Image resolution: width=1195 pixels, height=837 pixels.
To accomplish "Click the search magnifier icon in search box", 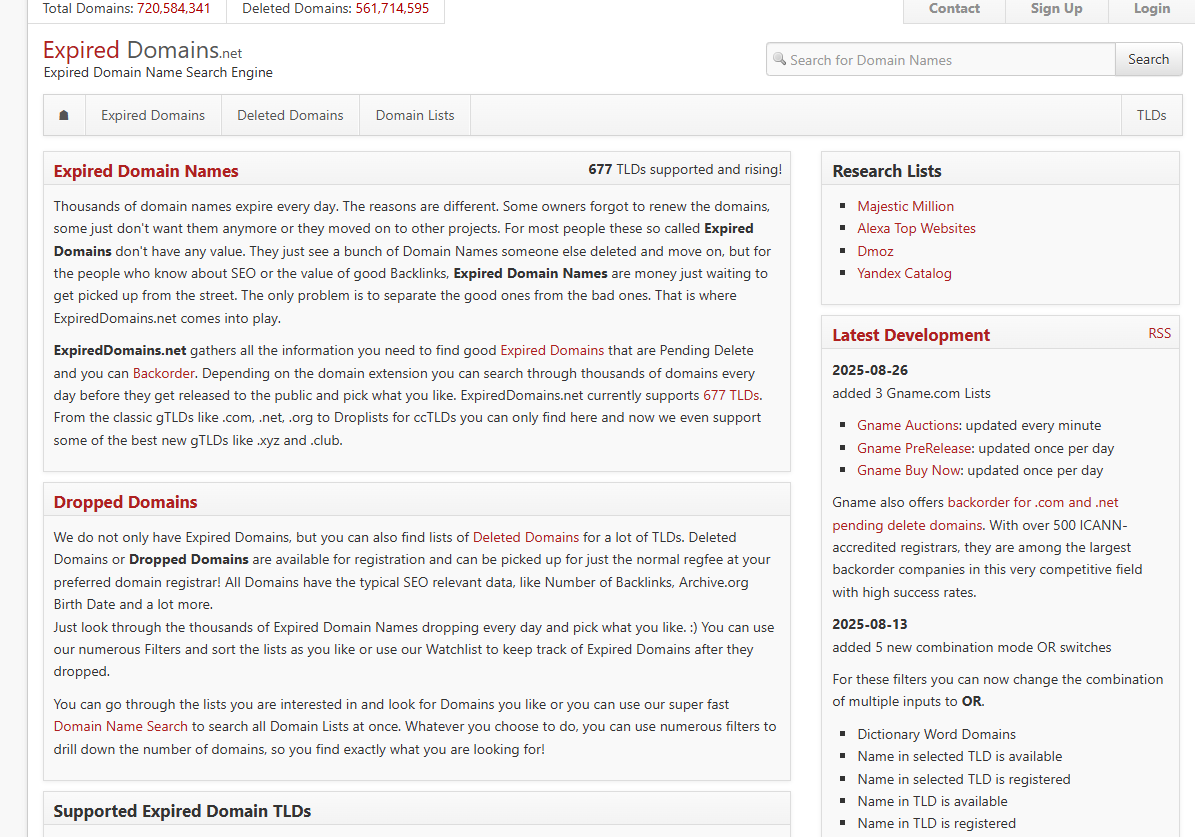I will click(x=780, y=60).
